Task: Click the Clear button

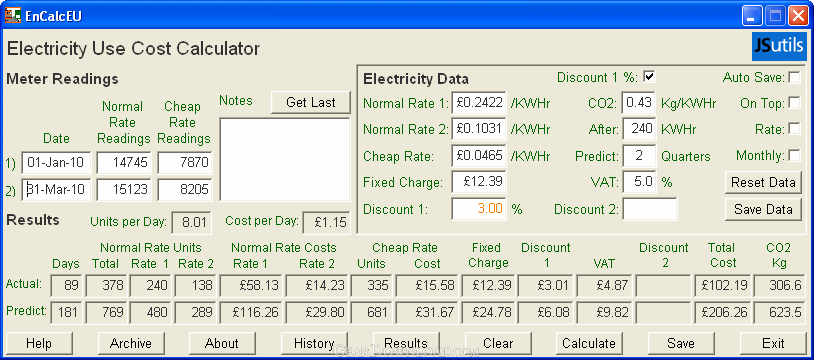Action: pos(498,343)
